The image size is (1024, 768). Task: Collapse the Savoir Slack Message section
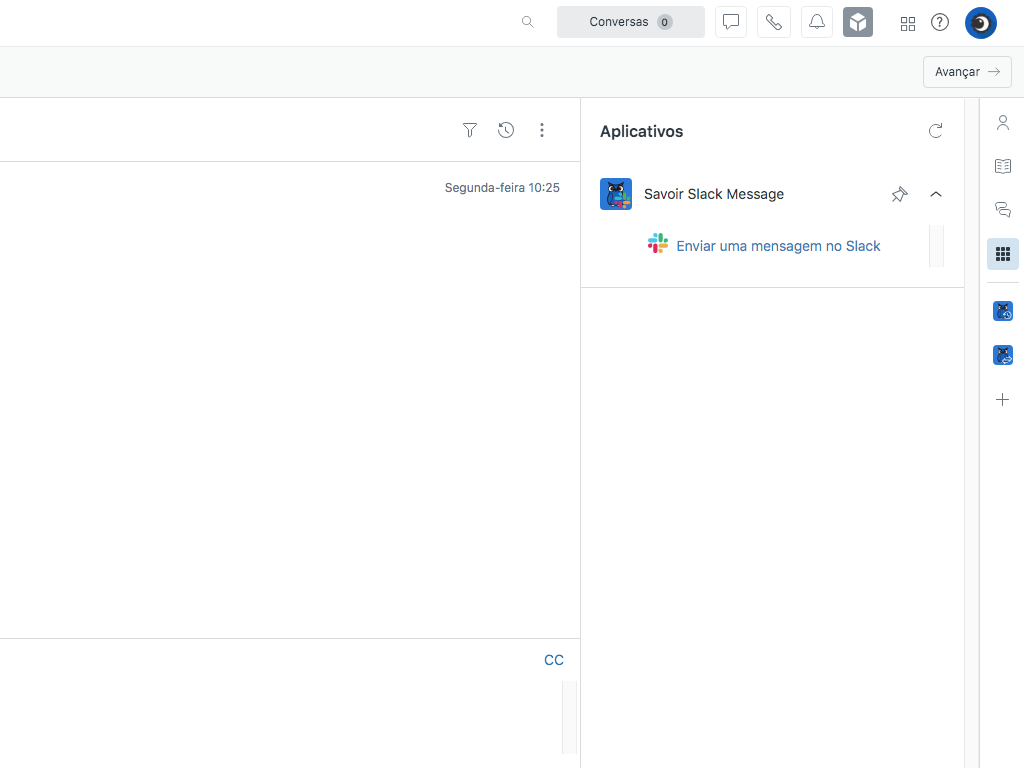tap(936, 194)
